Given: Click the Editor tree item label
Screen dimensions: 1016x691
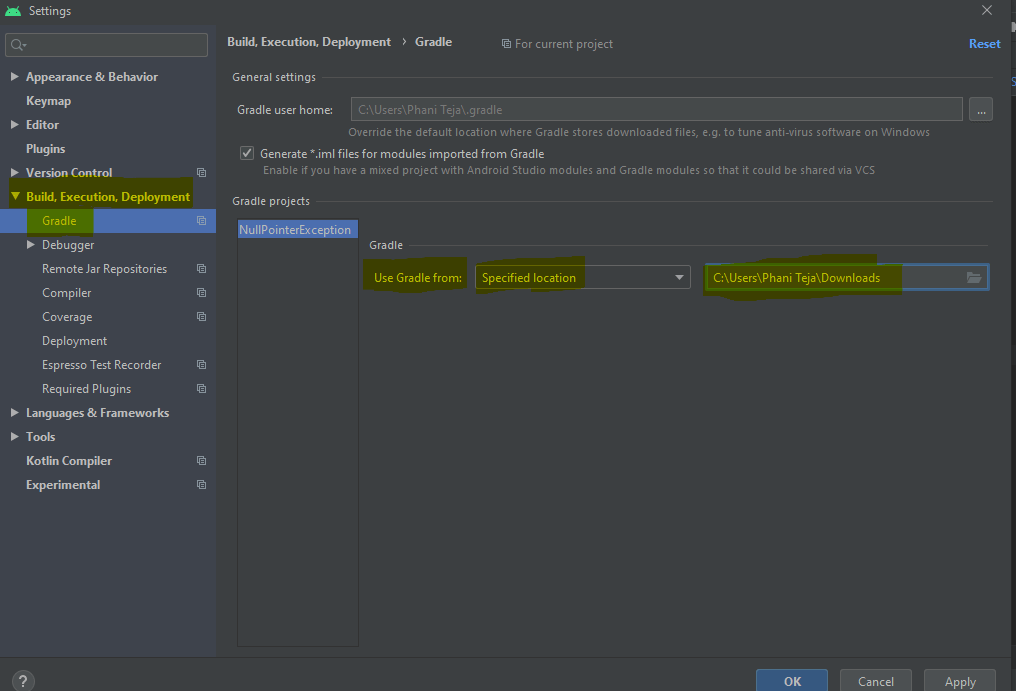Looking at the screenshot, I should click(x=42, y=124).
